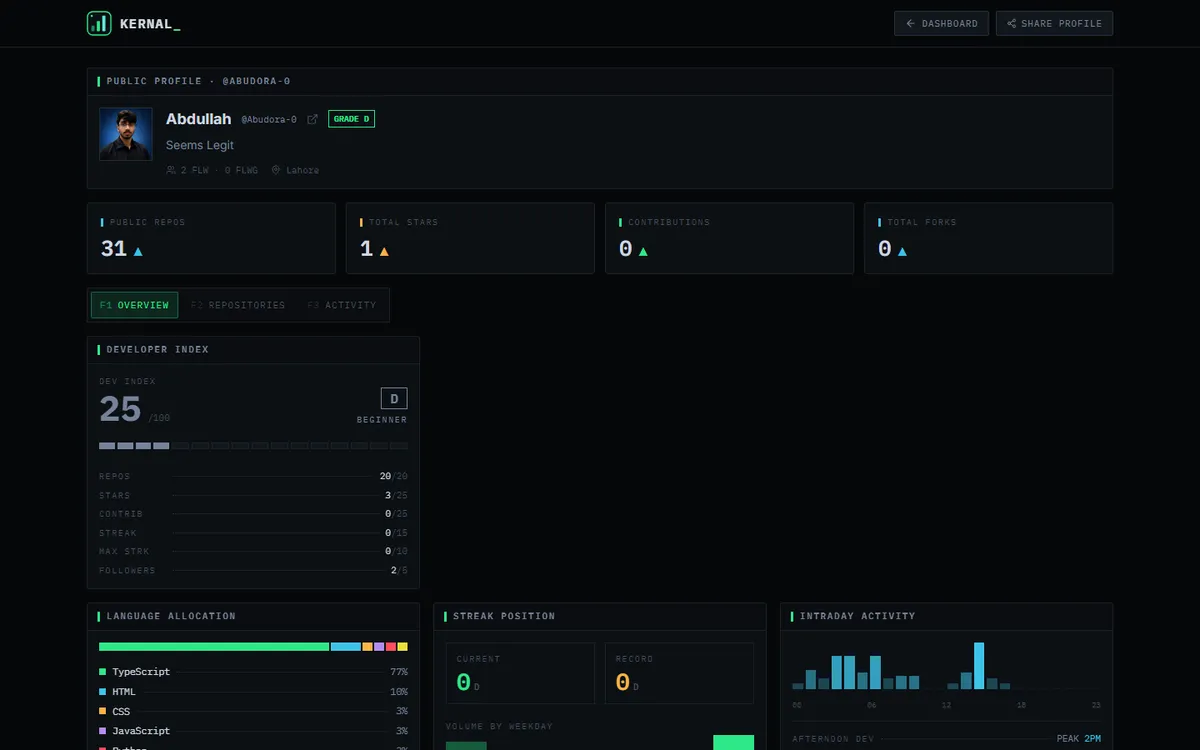This screenshot has height=750, width=1200.
Task: Click the 'Lahore' location text
Action: point(303,170)
